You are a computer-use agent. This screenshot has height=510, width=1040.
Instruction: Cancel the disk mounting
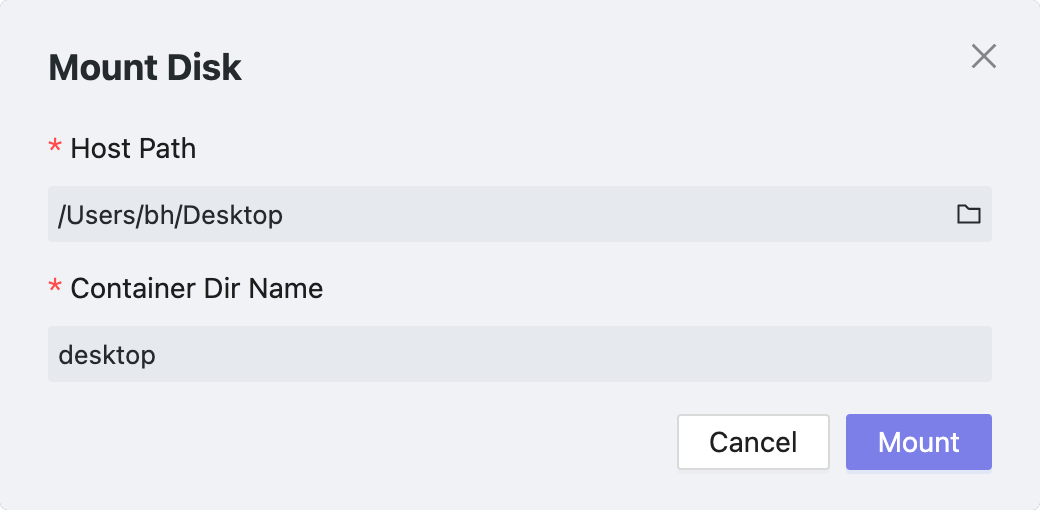click(753, 442)
